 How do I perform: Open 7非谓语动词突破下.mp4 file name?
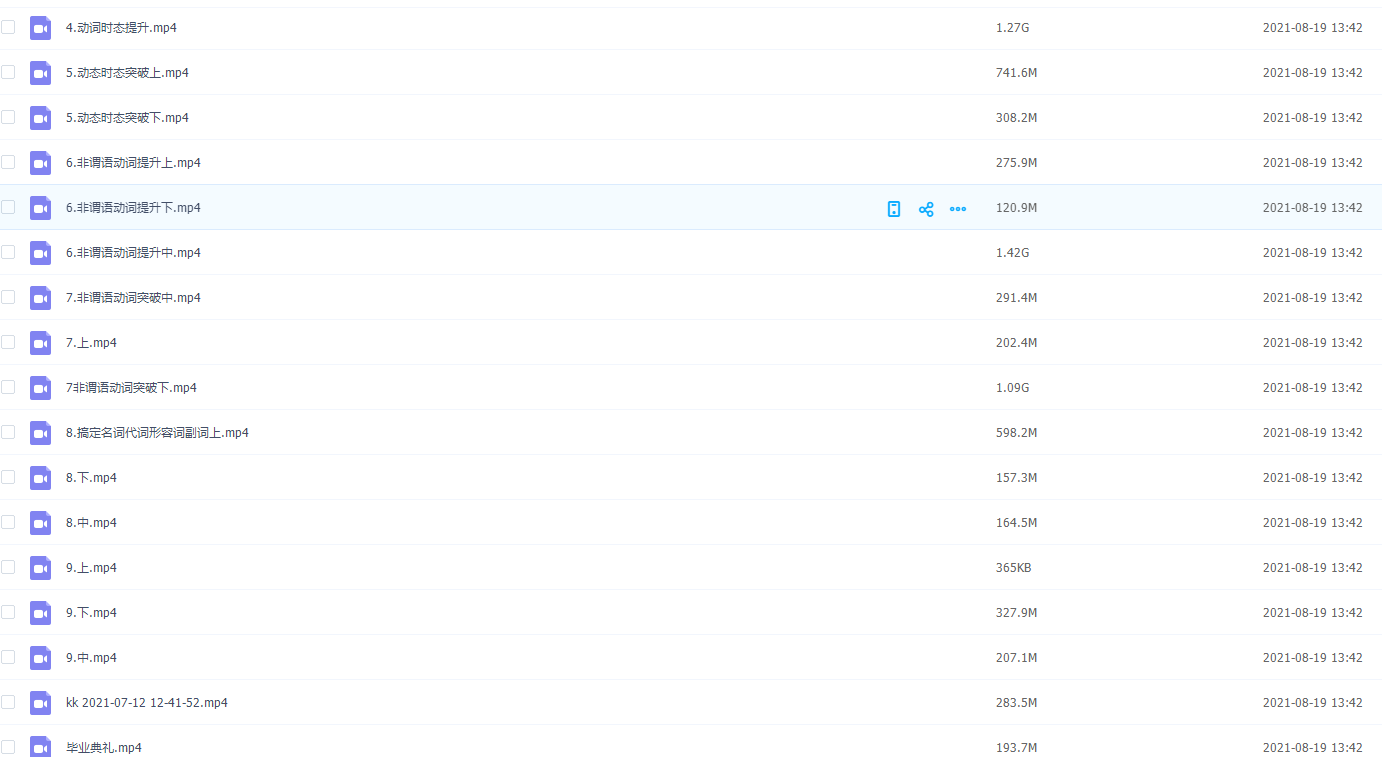[x=131, y=388]
